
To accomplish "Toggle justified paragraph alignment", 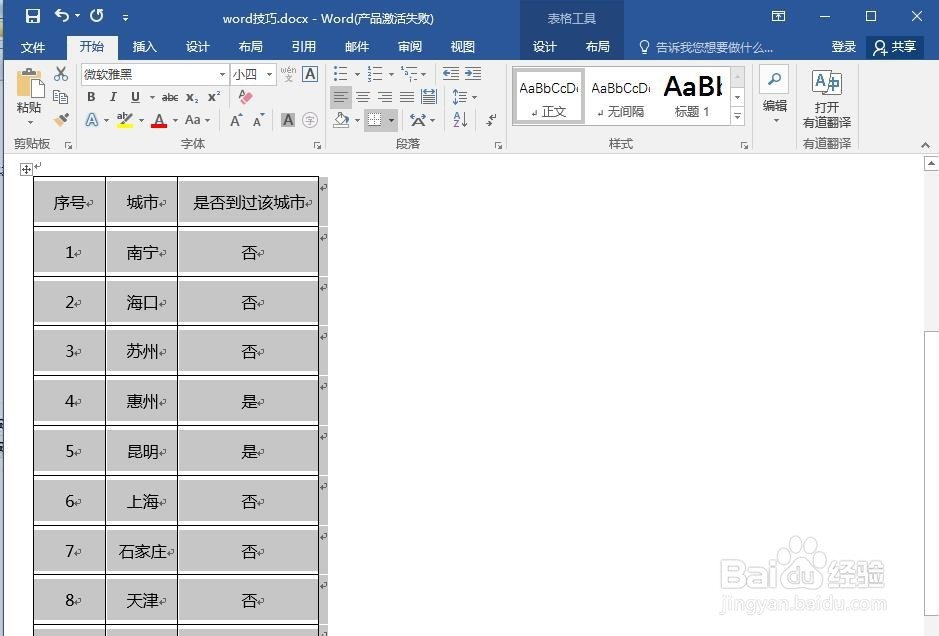I will [407, 96].
